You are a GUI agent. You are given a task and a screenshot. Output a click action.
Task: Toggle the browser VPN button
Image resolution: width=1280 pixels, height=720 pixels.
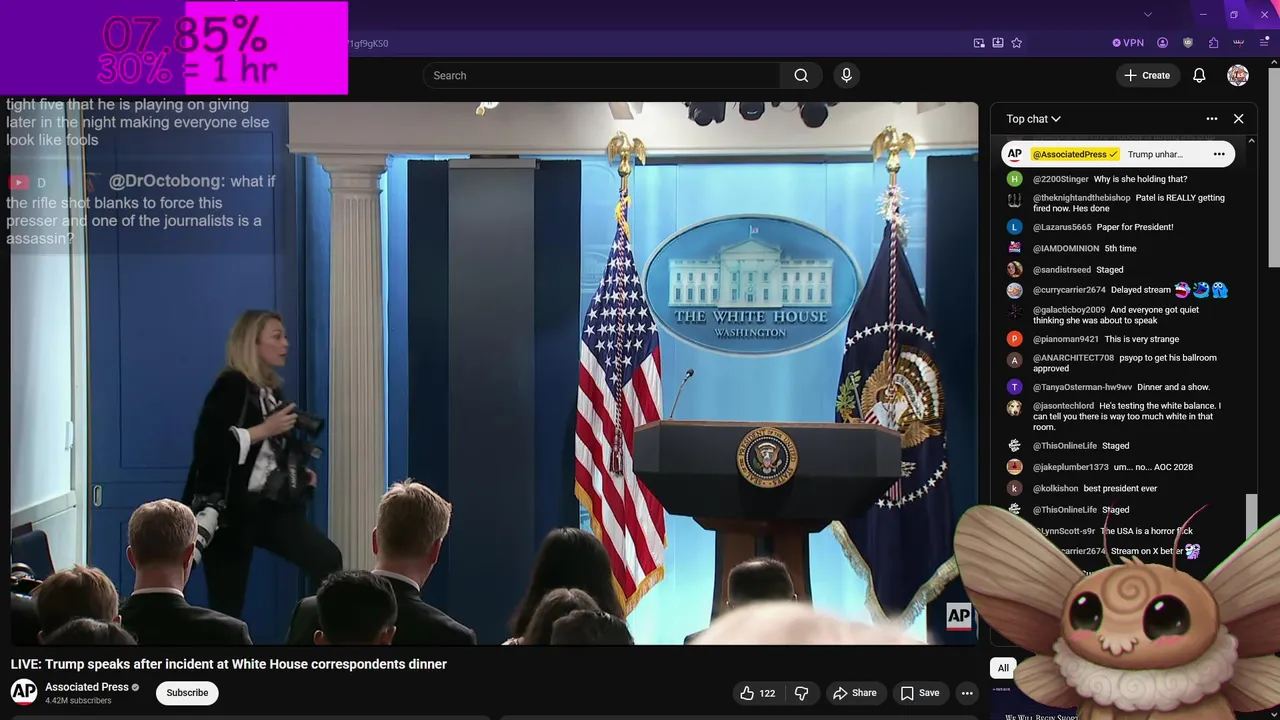(1128, 43)
